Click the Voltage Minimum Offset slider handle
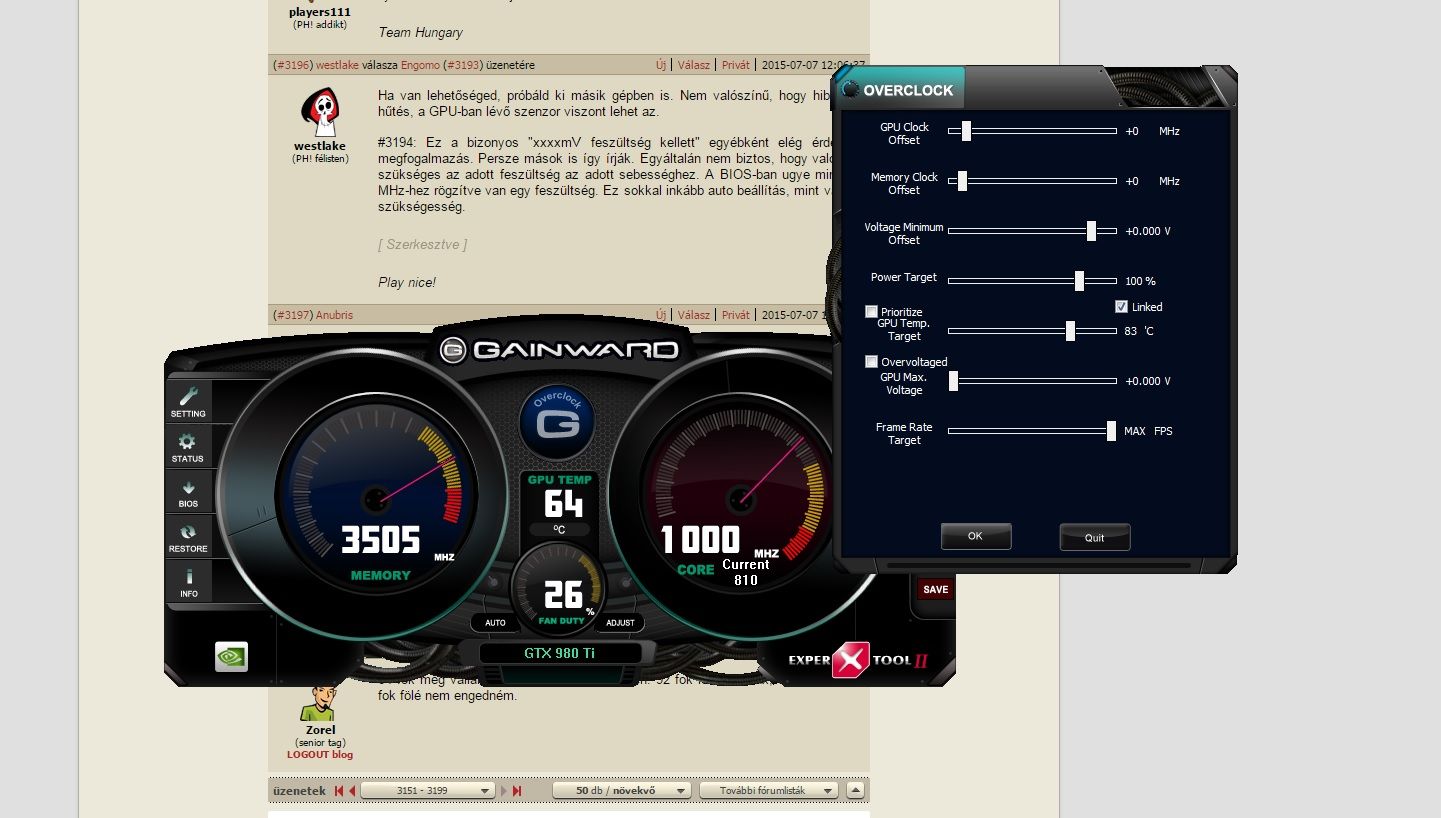Image resolution: width=1441 pixels, height=818 pixels. pos(1091,231)
